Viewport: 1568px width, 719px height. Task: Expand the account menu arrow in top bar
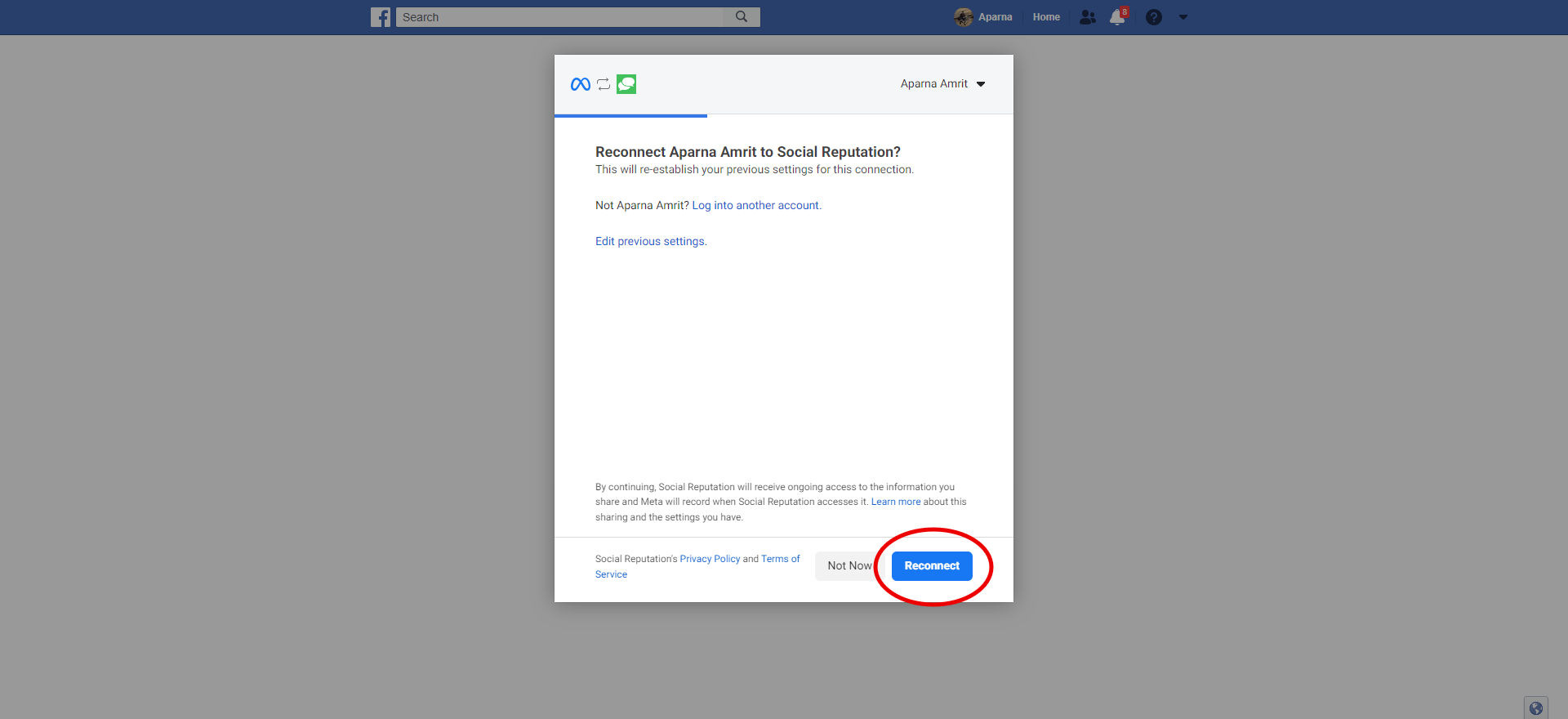coord(1183,17)
